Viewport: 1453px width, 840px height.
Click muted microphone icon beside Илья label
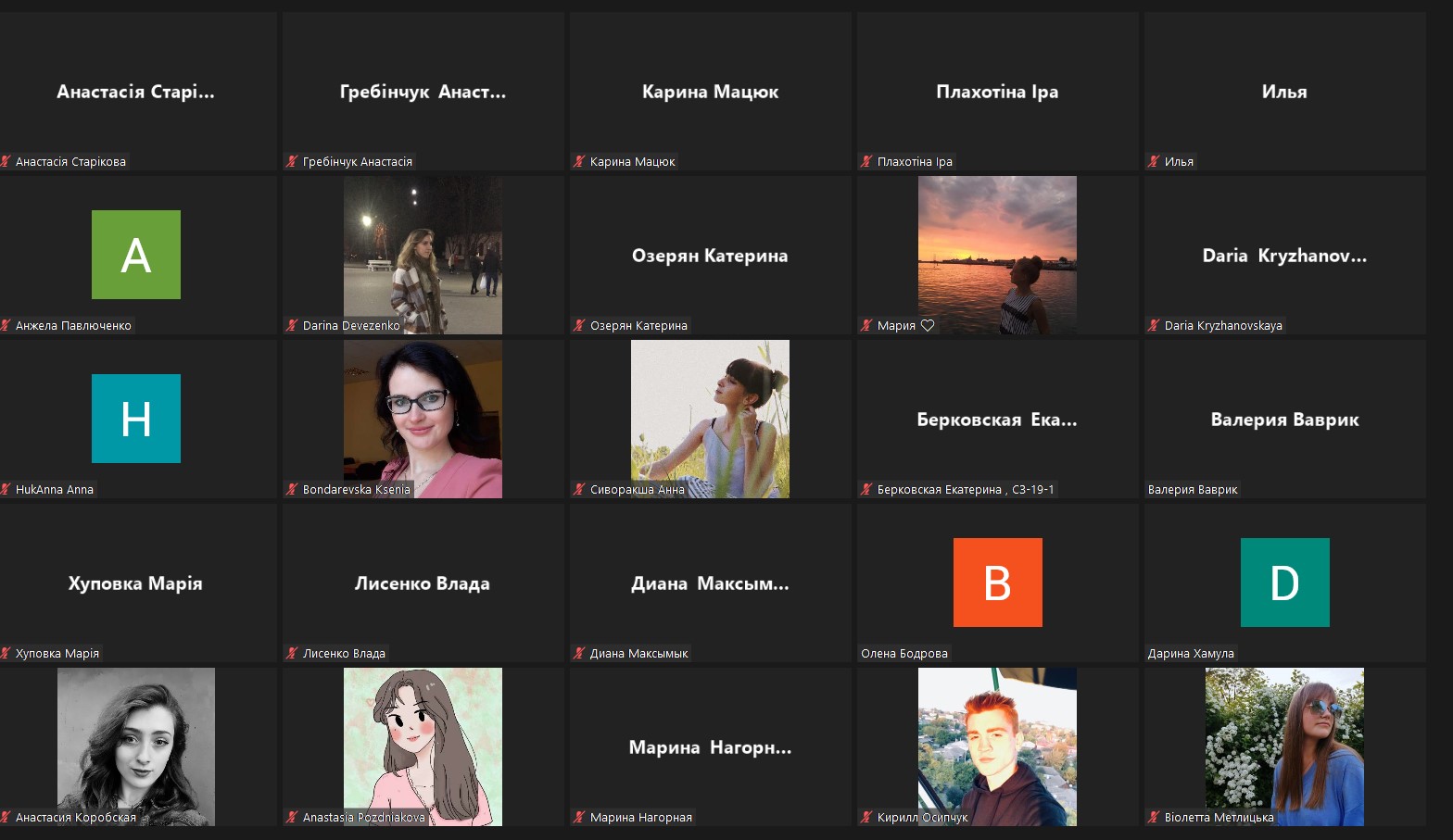point(1154,161)
